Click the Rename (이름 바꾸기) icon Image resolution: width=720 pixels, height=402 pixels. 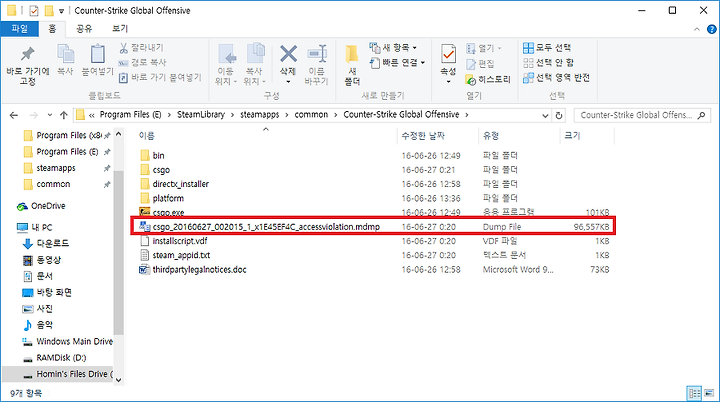tap(317, 54)
